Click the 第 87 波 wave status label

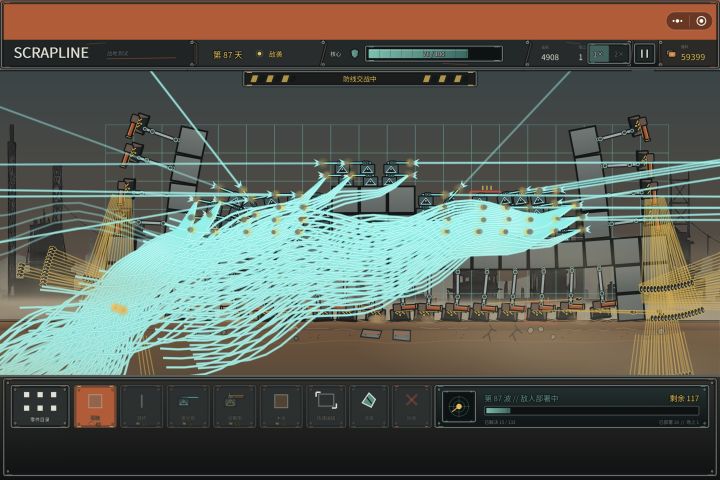click(521, 398)
